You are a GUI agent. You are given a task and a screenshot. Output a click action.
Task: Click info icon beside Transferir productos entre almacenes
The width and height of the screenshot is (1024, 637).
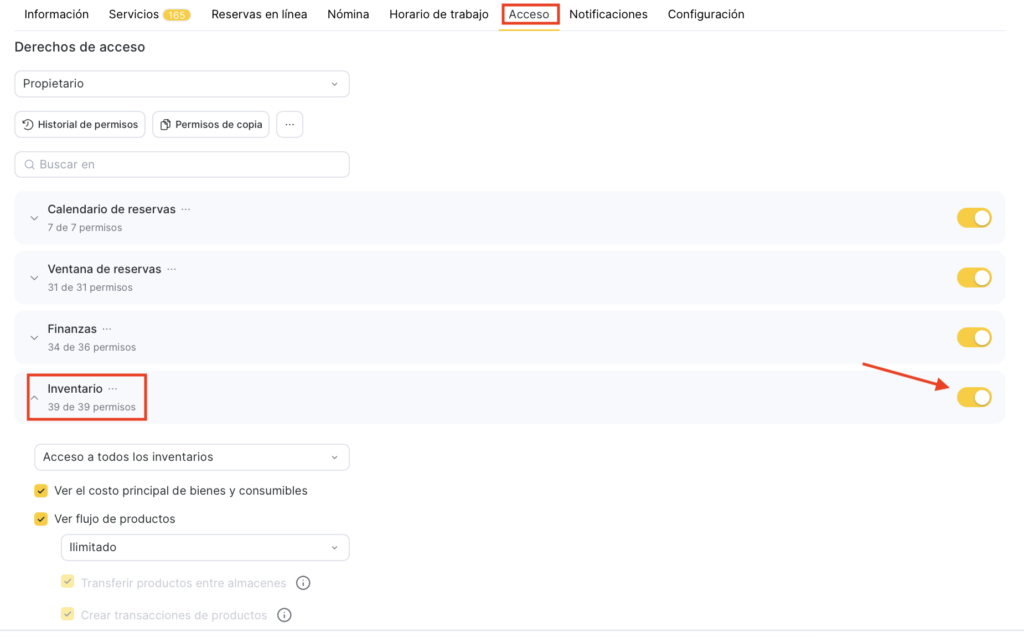[303, 583]
